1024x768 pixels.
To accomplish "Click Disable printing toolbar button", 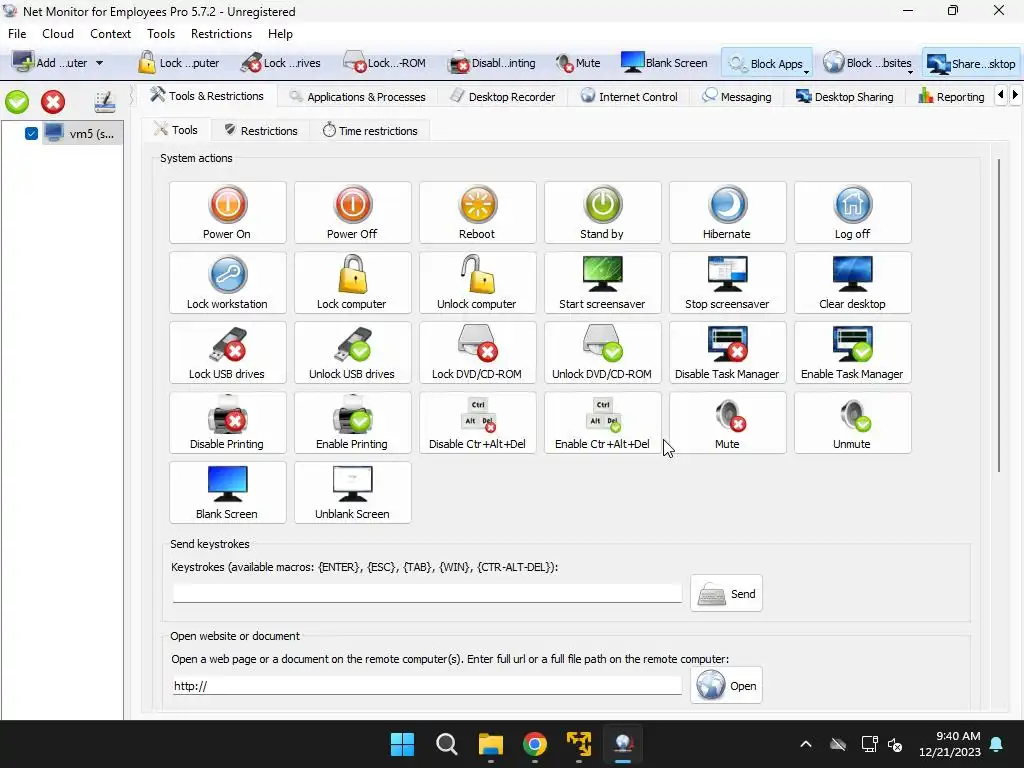I will tap(492, 63).
